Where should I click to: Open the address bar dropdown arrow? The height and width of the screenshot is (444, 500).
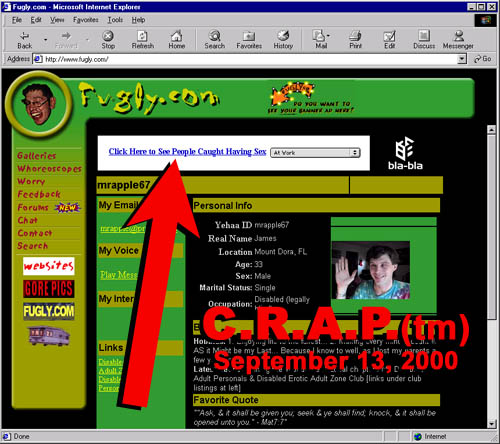(462, 59)
